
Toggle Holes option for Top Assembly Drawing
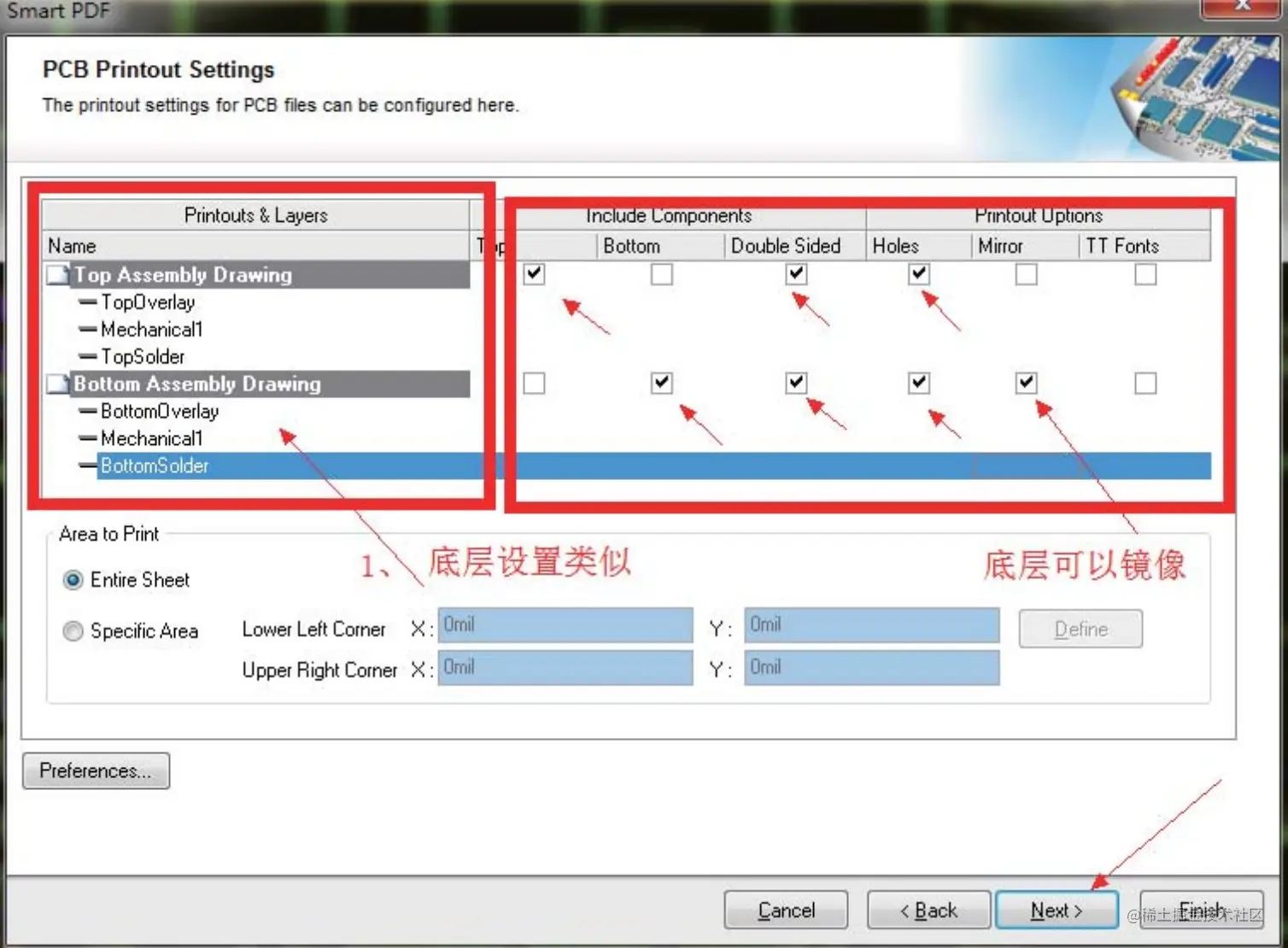pyautogui.click(x=919, y=274)
